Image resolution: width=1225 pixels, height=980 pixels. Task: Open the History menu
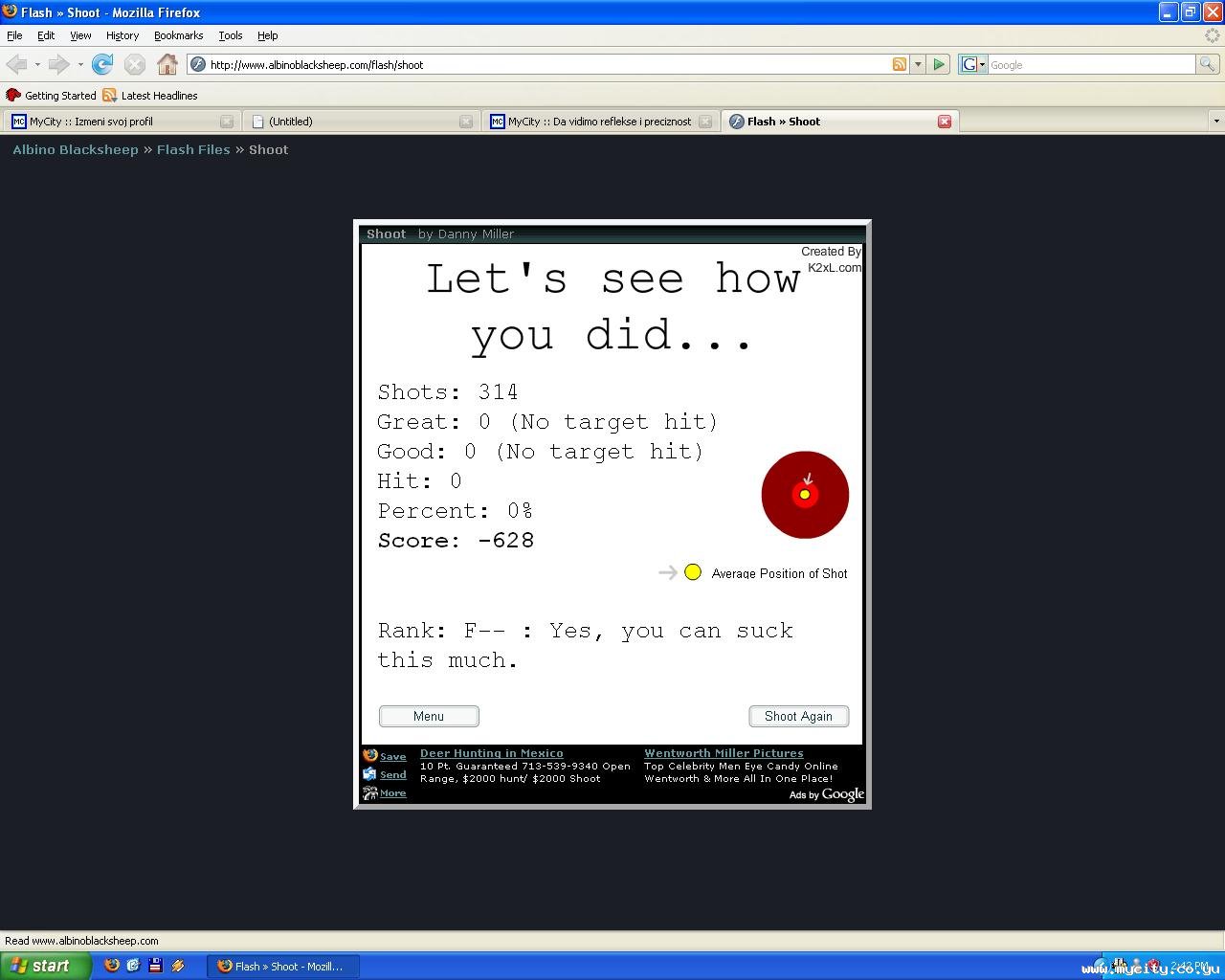click(122, 35)
